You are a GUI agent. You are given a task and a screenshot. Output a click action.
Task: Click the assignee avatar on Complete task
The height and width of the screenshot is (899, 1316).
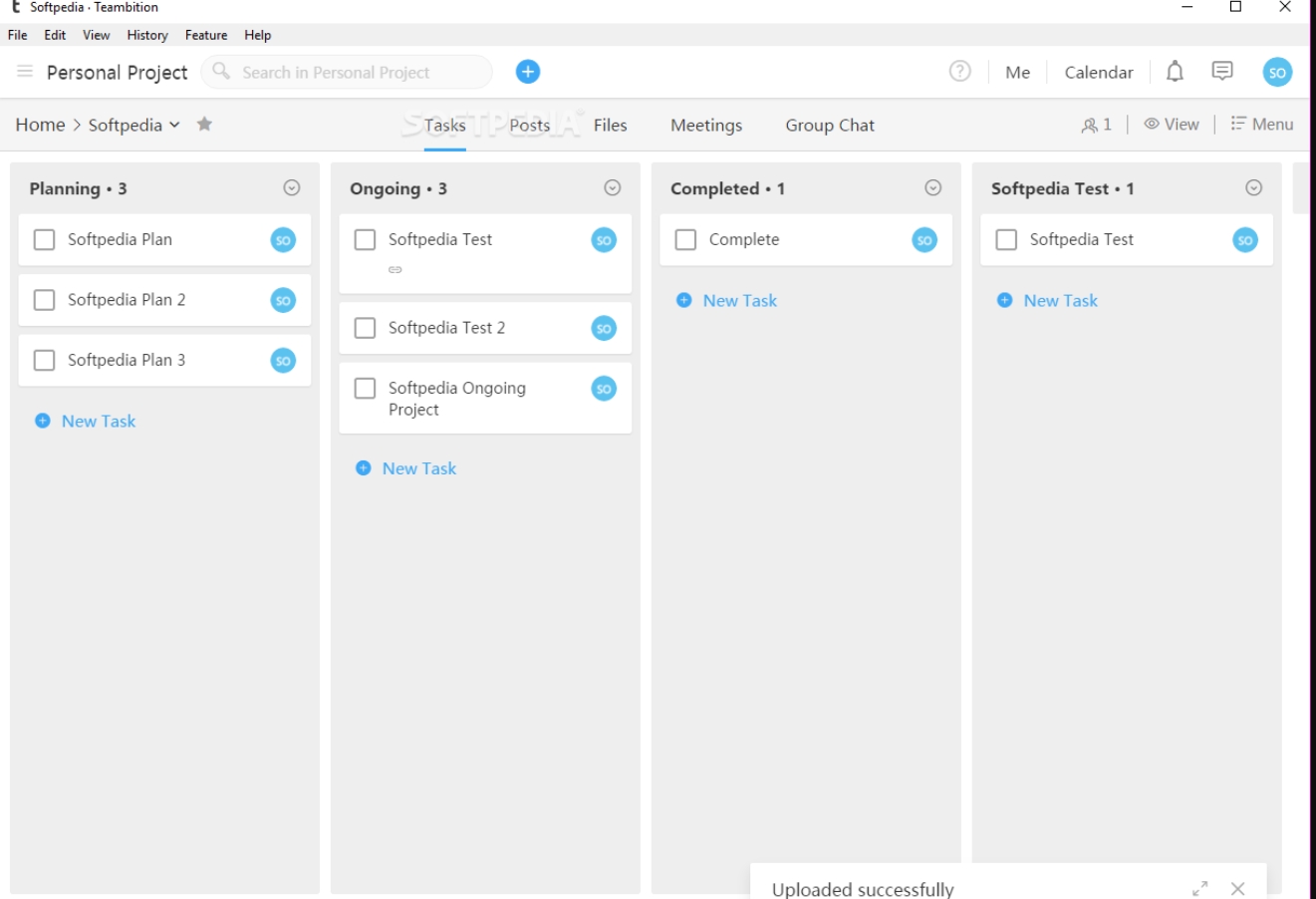coord(924,240)
